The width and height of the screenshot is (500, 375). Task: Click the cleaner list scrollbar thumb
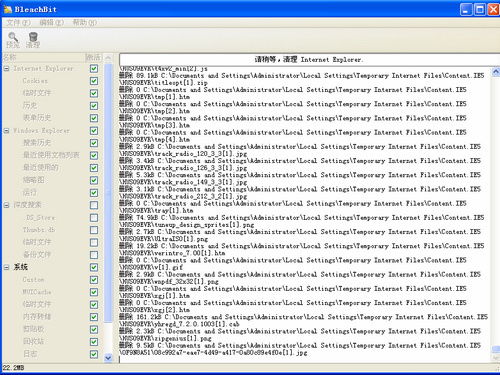point(108,193)
